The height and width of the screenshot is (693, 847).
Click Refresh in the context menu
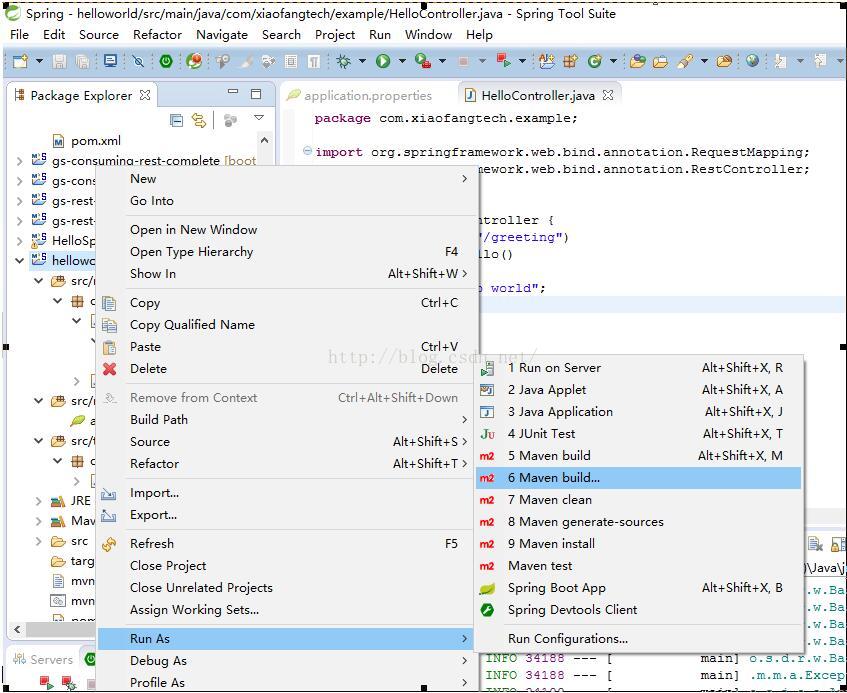click(x=286, y=544)
